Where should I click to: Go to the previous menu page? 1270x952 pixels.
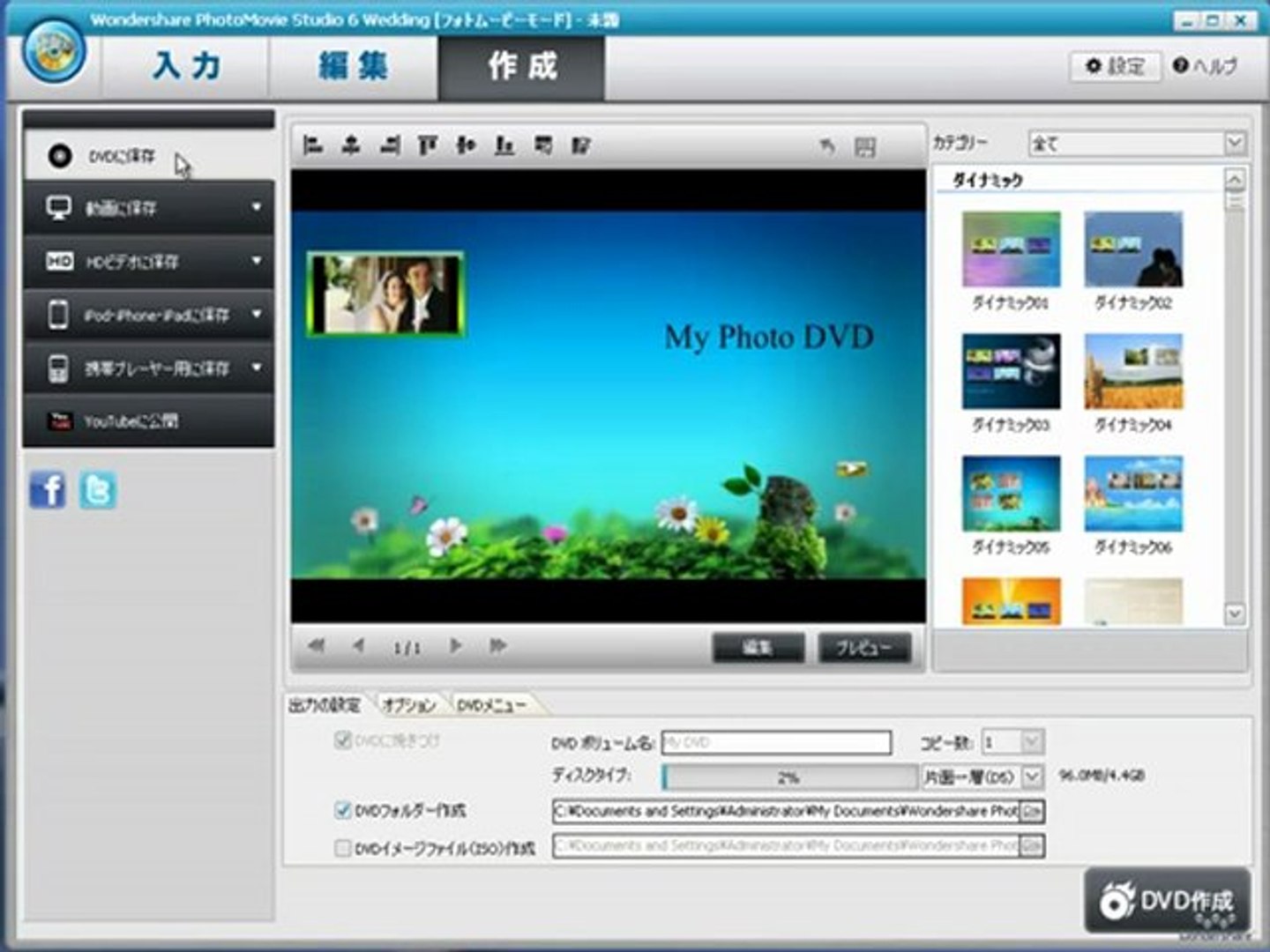click(x=358, y=646)
